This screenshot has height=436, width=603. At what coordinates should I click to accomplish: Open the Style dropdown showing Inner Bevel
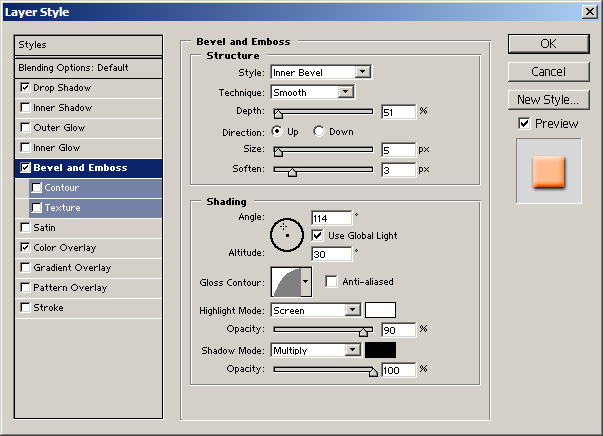[x=321, y=72]
